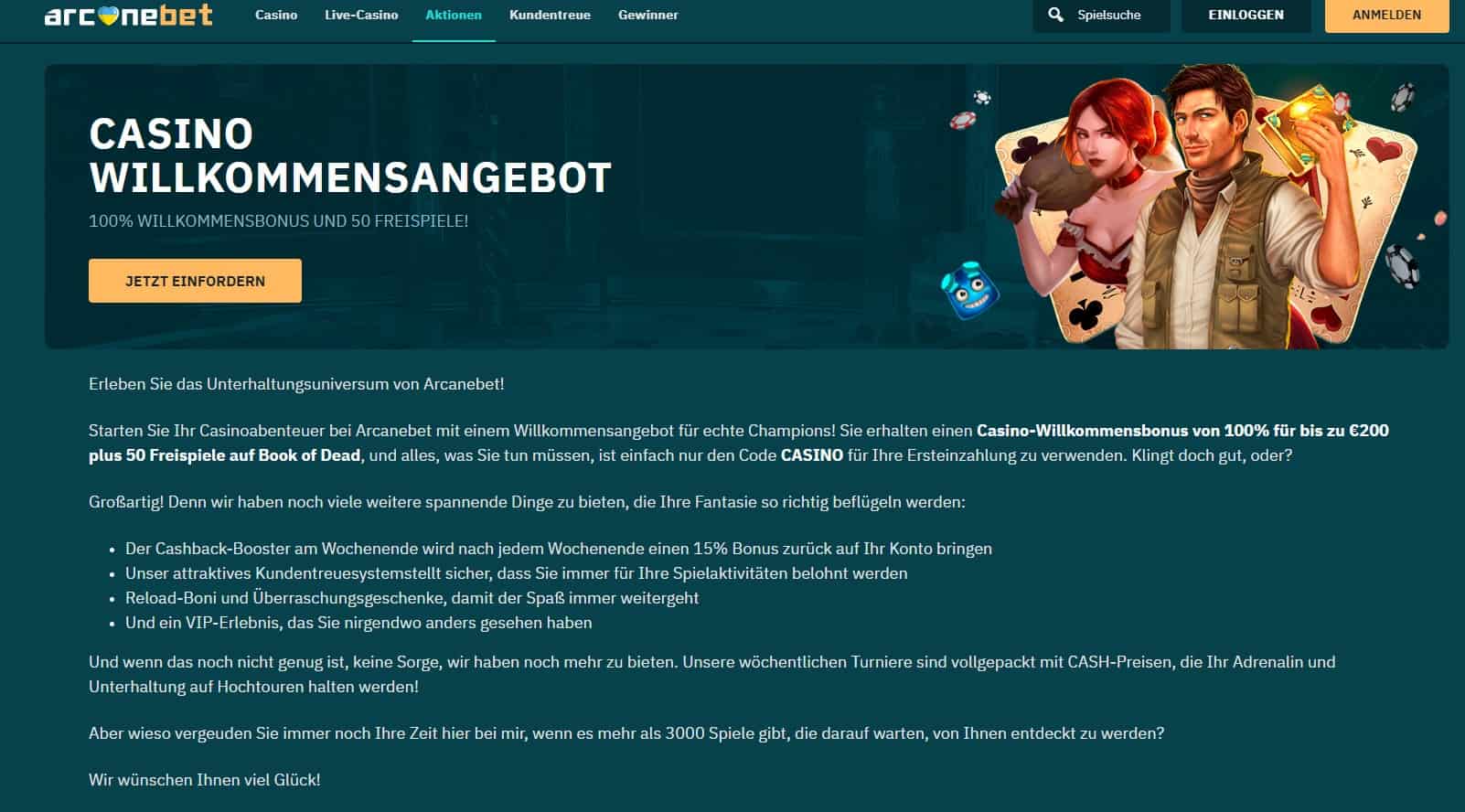Click the blue cube character icon
The width and height of the screenshot is (1465, 812).
(970, 291)
